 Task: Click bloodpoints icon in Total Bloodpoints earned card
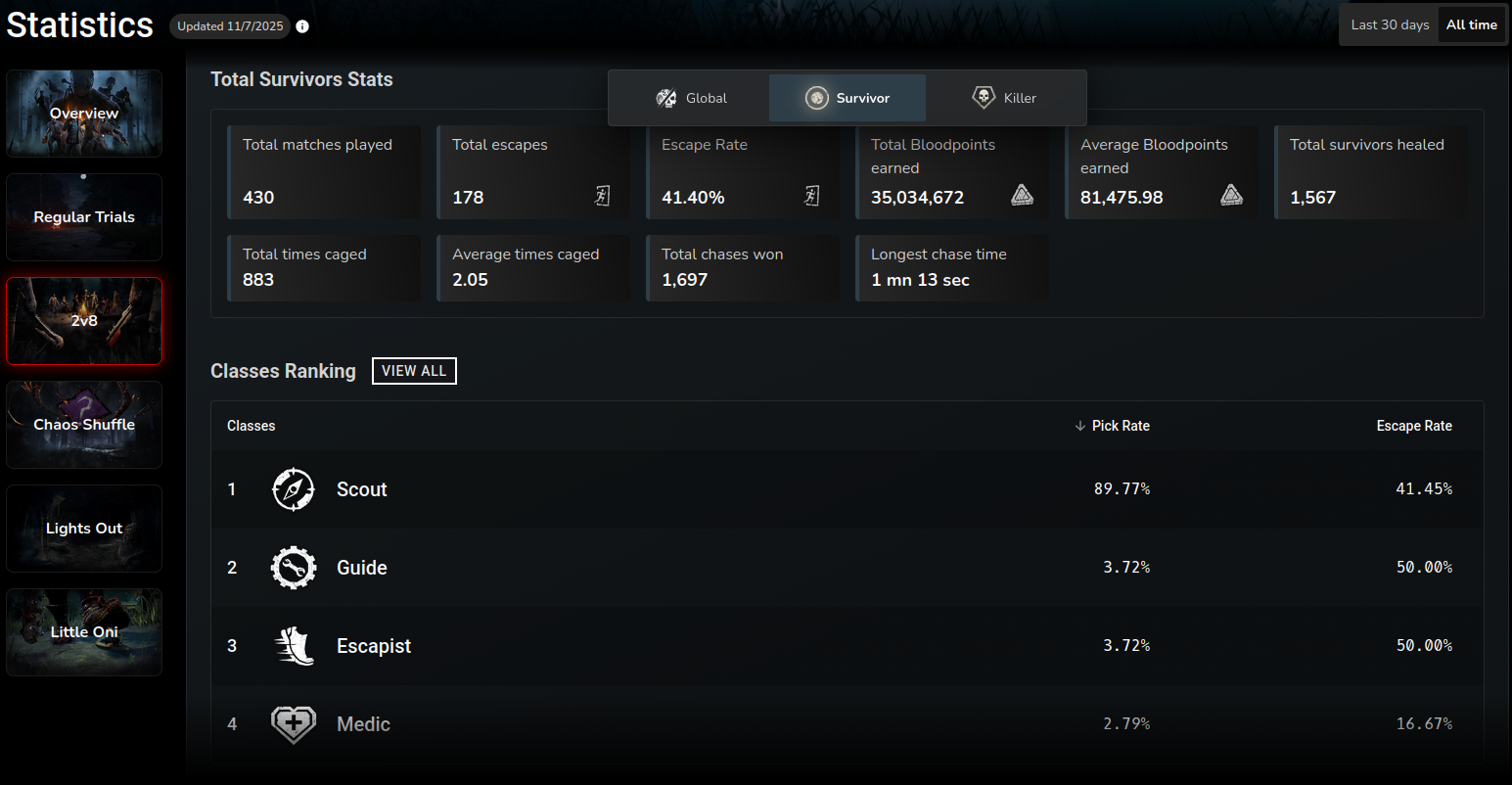pyautogui.click(x=1022, y=196)
